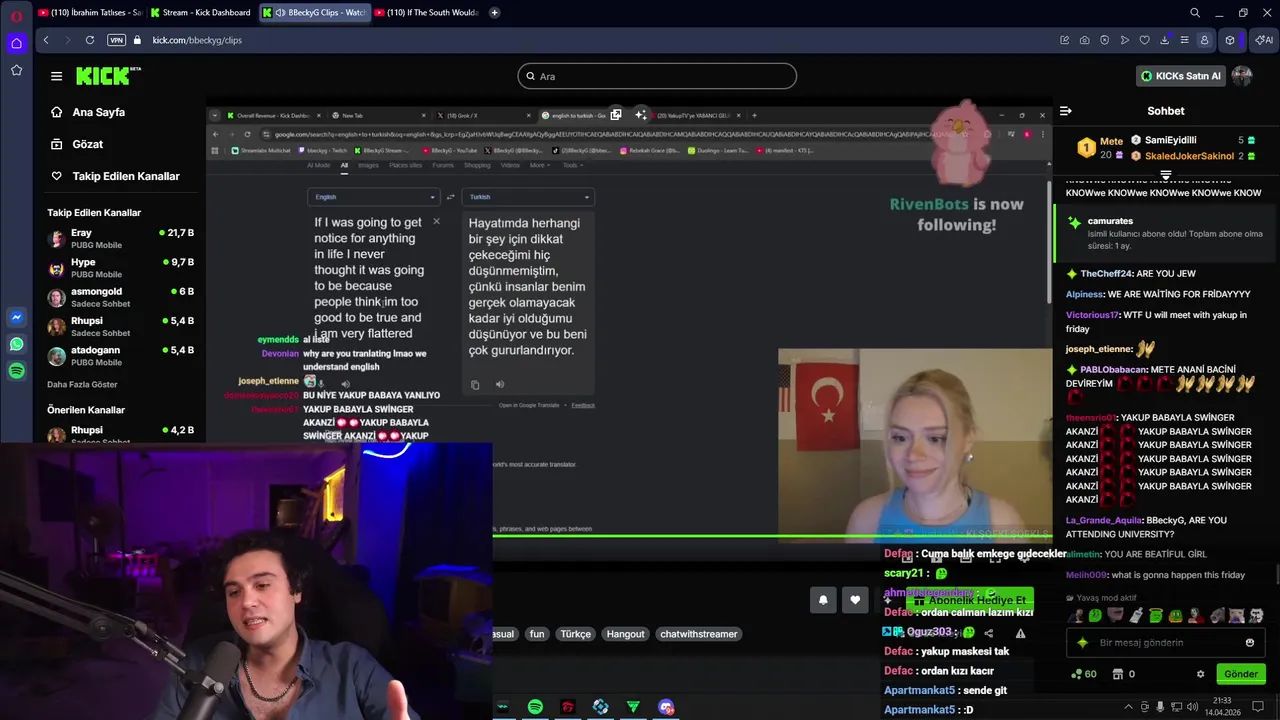Open the user profile avatar menu
Screen dimensions: 1280x720
click(x=1242, y=76)
